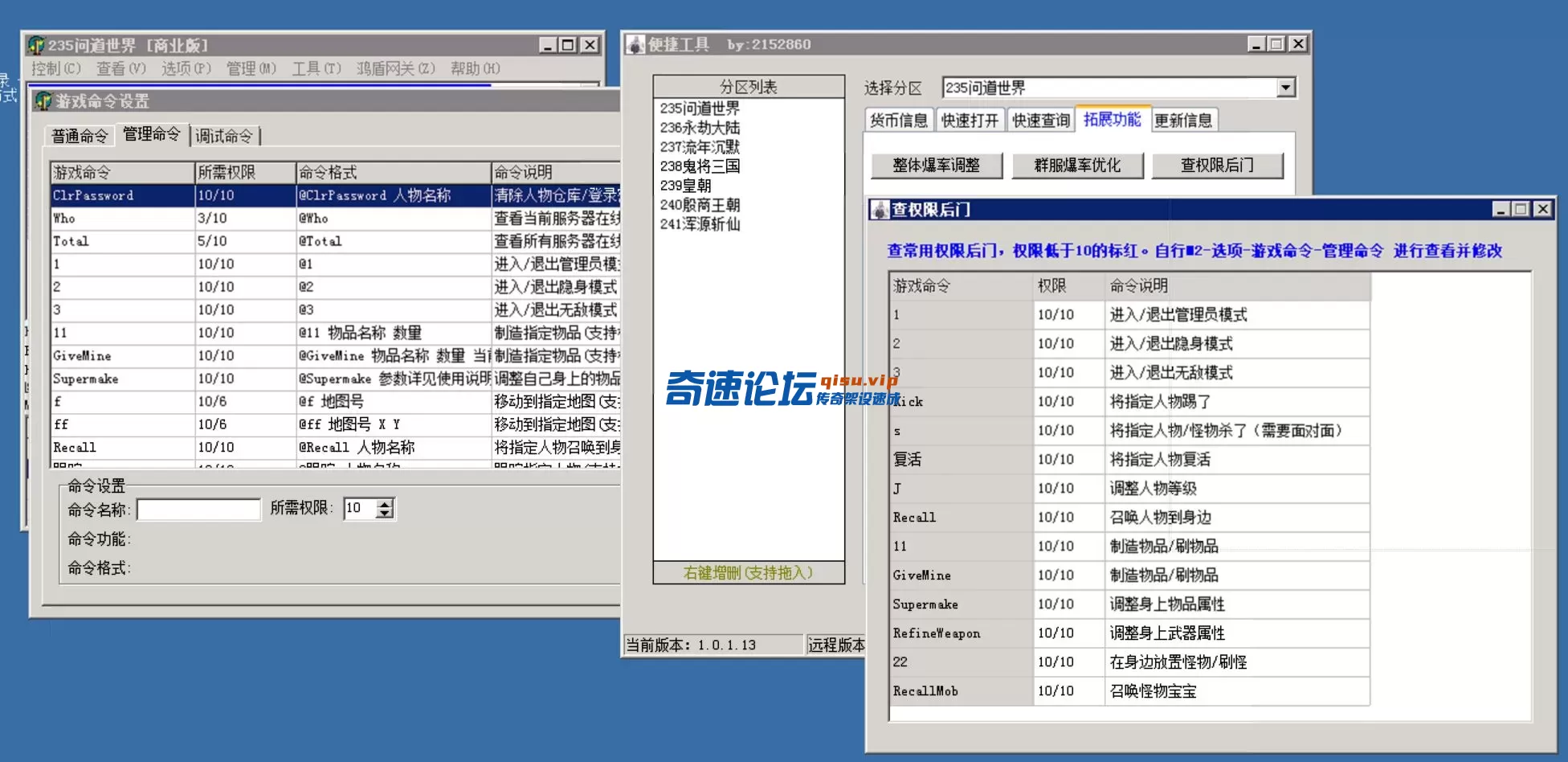Click the 群服爆率优化 button
Image resolution: width=1568 pixels, height=762 pixels.
tap(1077, 166)
